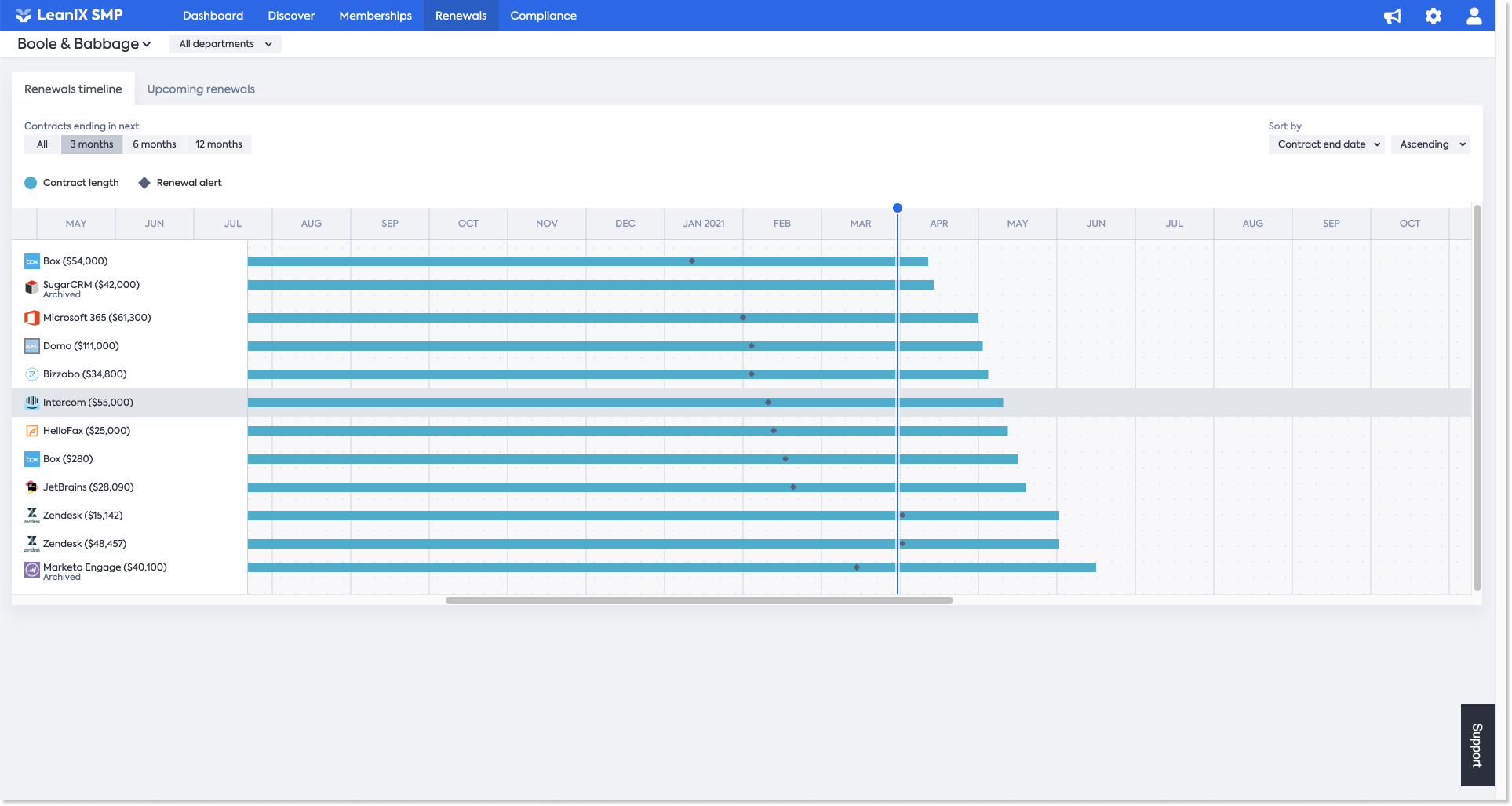Open the Marketo Engage ($40,100) contract
This screenshot has height=806, width=1512.
pos(104,567)
